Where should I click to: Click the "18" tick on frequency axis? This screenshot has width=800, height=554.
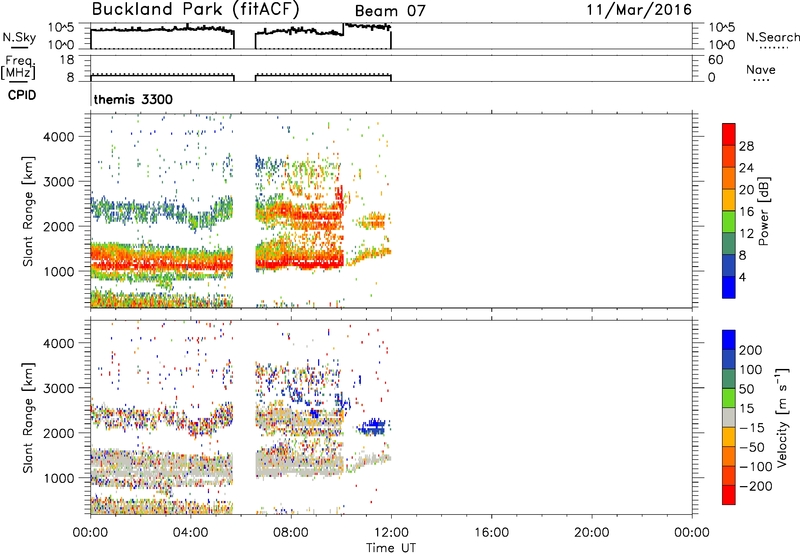pos(67,60)
